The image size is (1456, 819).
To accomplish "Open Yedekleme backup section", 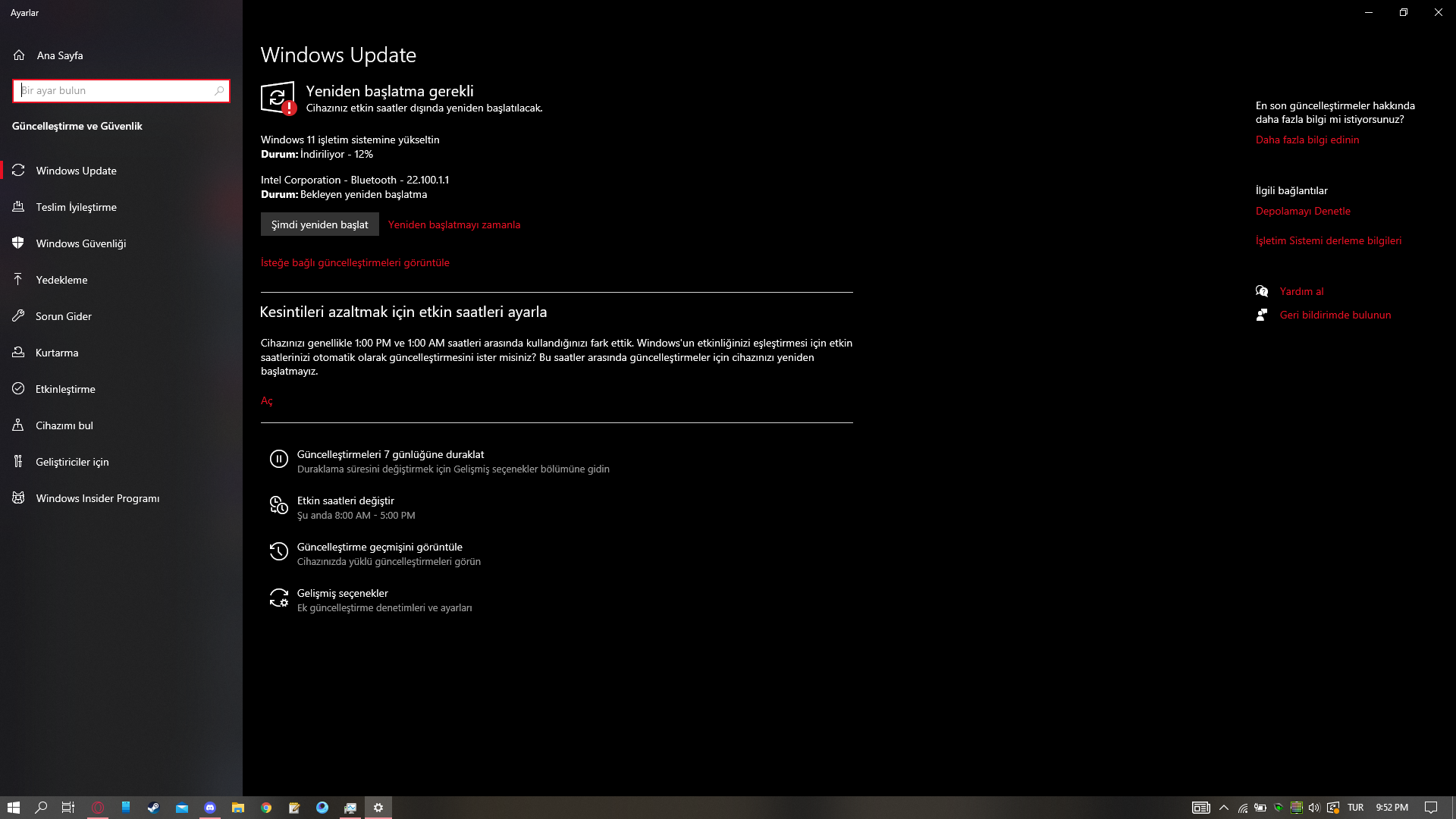I will coord(121,280).
